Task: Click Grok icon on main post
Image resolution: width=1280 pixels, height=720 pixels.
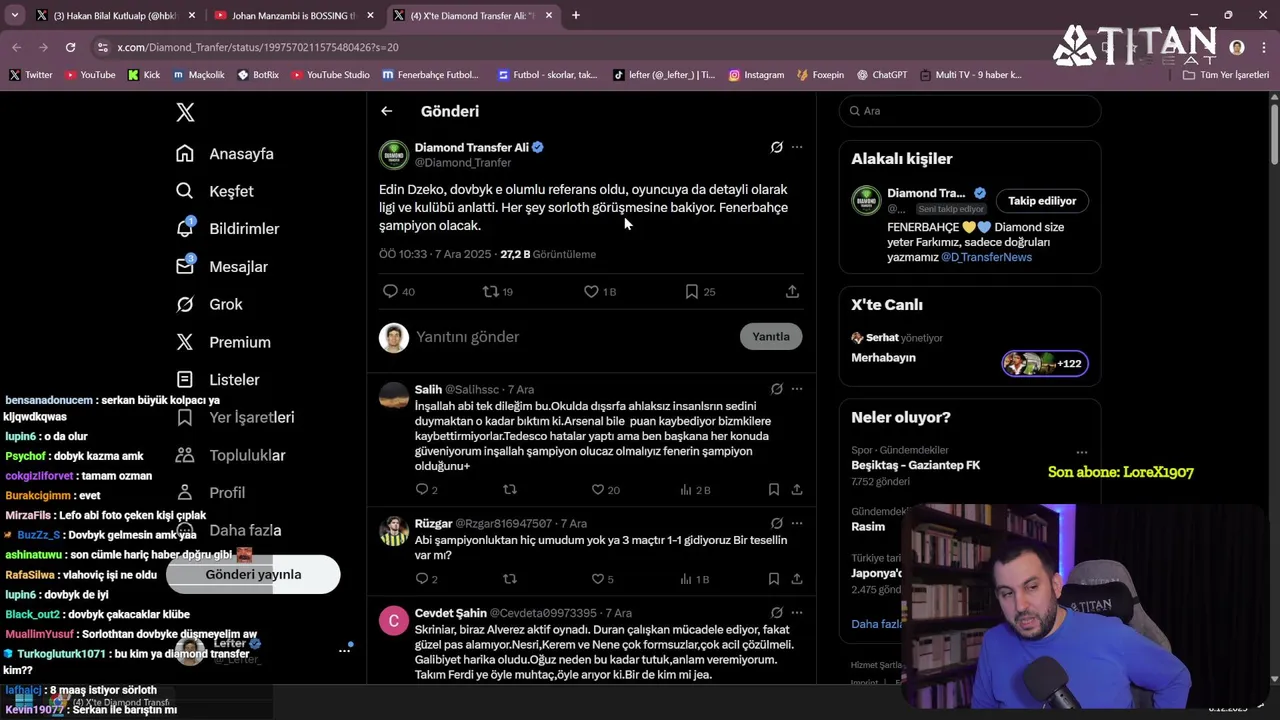Action: [x=776, y=147]
